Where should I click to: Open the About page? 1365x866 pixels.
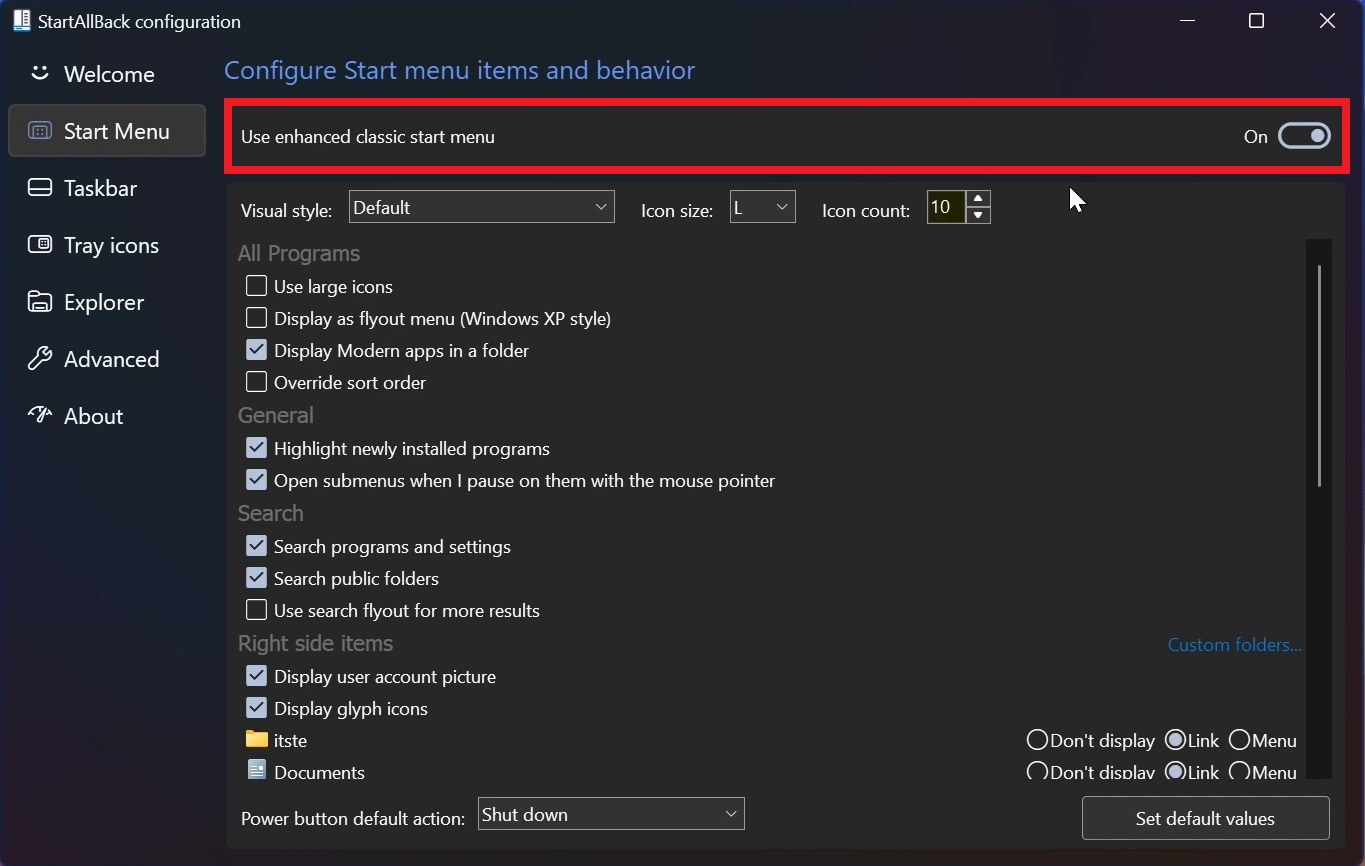click(x=93, y=416)
